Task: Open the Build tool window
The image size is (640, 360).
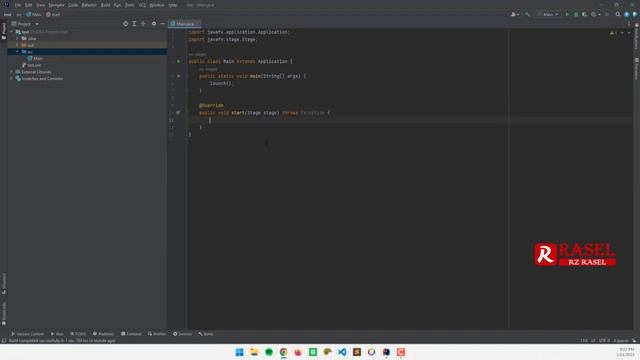Action: pyautogui.click(x=206, y=334)
